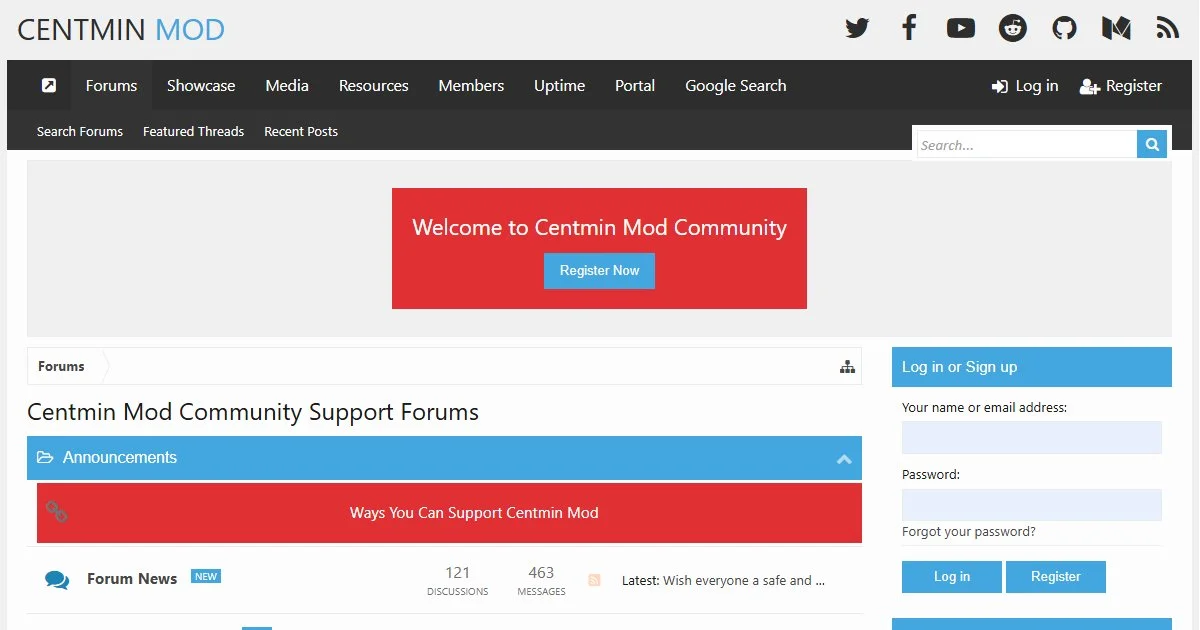Click the '121' discussions count
The height and width of the screenshot is (630, 1200).
coord(458,573)
